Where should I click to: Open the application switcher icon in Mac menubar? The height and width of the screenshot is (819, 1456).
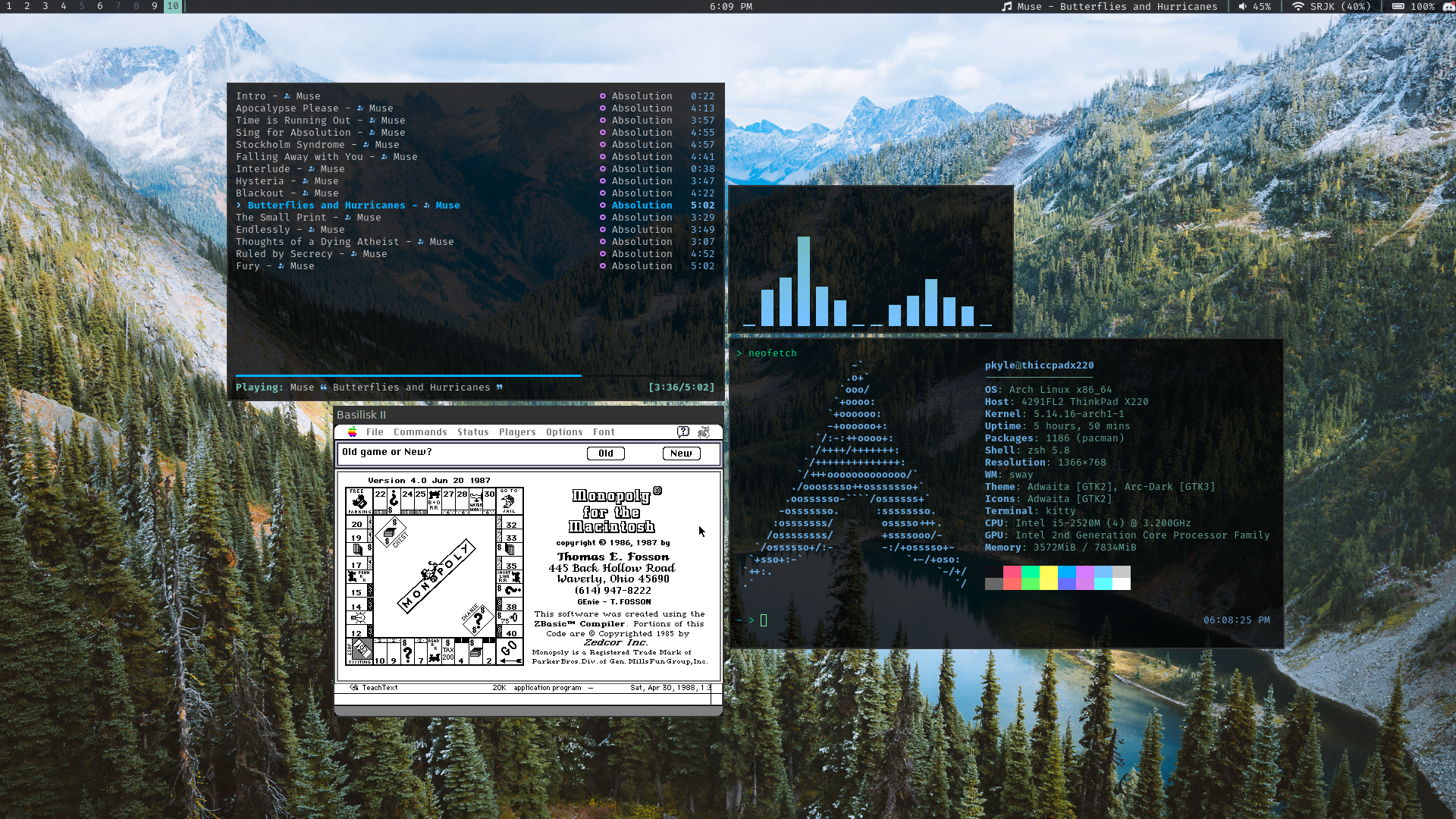pyautogui.click(x=704, y=432)
